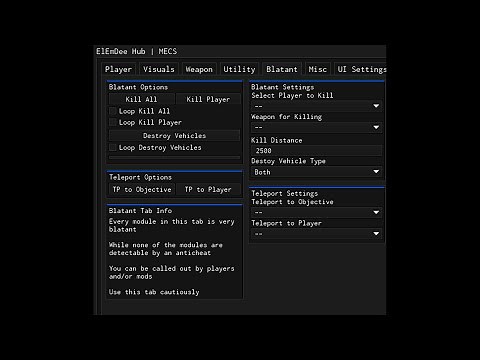Click the Kill Player button
Viewport: 480px width, 360px height.
pos(208,99)
